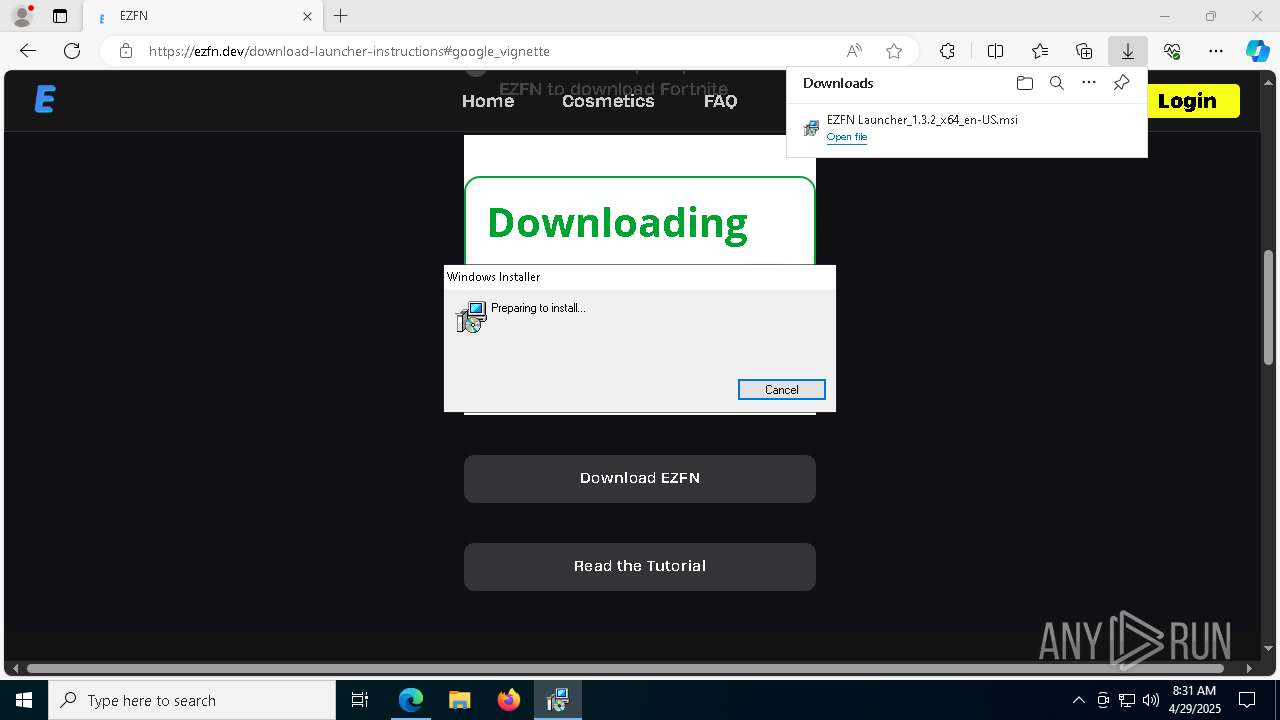Open Firefox from taskbar
Image resolution: width=1280 pixels, height=720 pixels.
[509, 700]
